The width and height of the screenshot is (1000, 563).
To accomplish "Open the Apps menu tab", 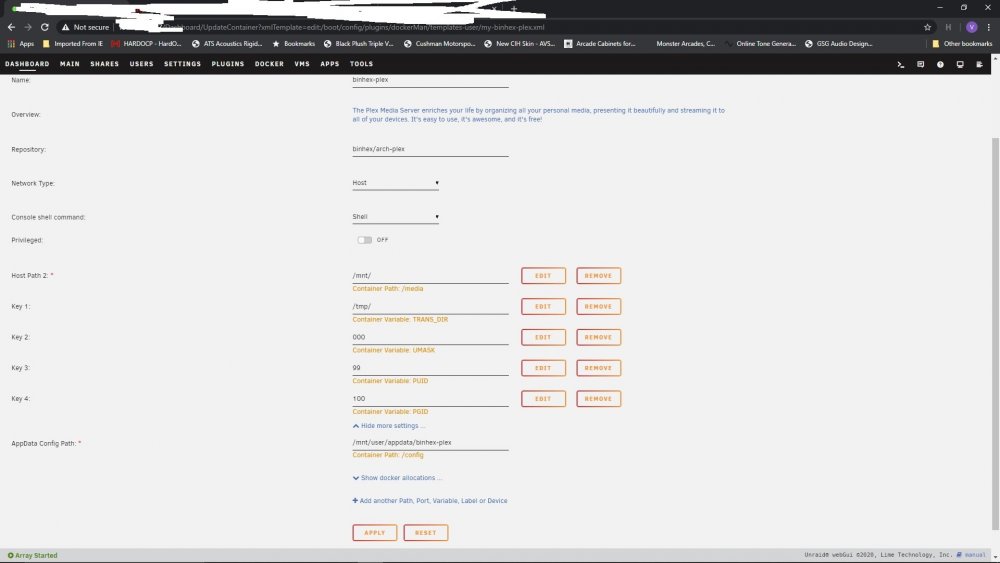I will click(330, 64).
